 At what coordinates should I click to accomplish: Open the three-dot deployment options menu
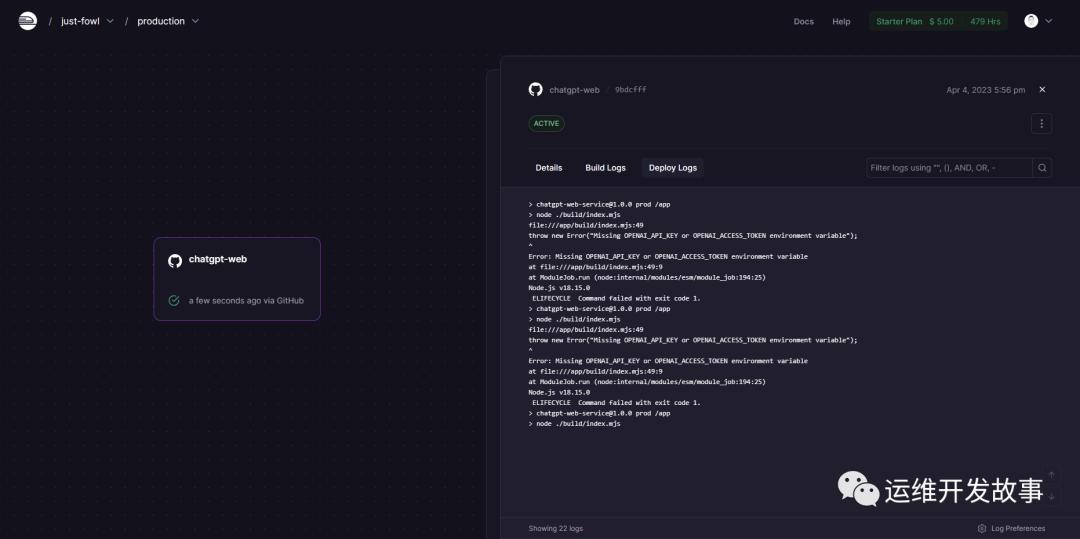pos(1041,124)
